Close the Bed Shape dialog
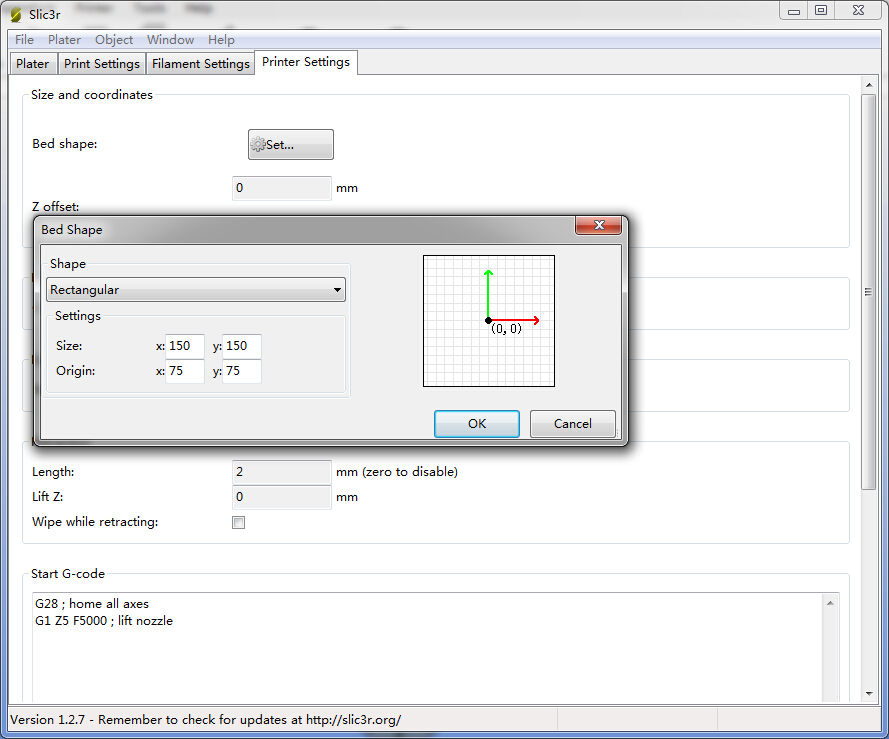The width and height of the screenshot is (889, 739). (599, 225)
